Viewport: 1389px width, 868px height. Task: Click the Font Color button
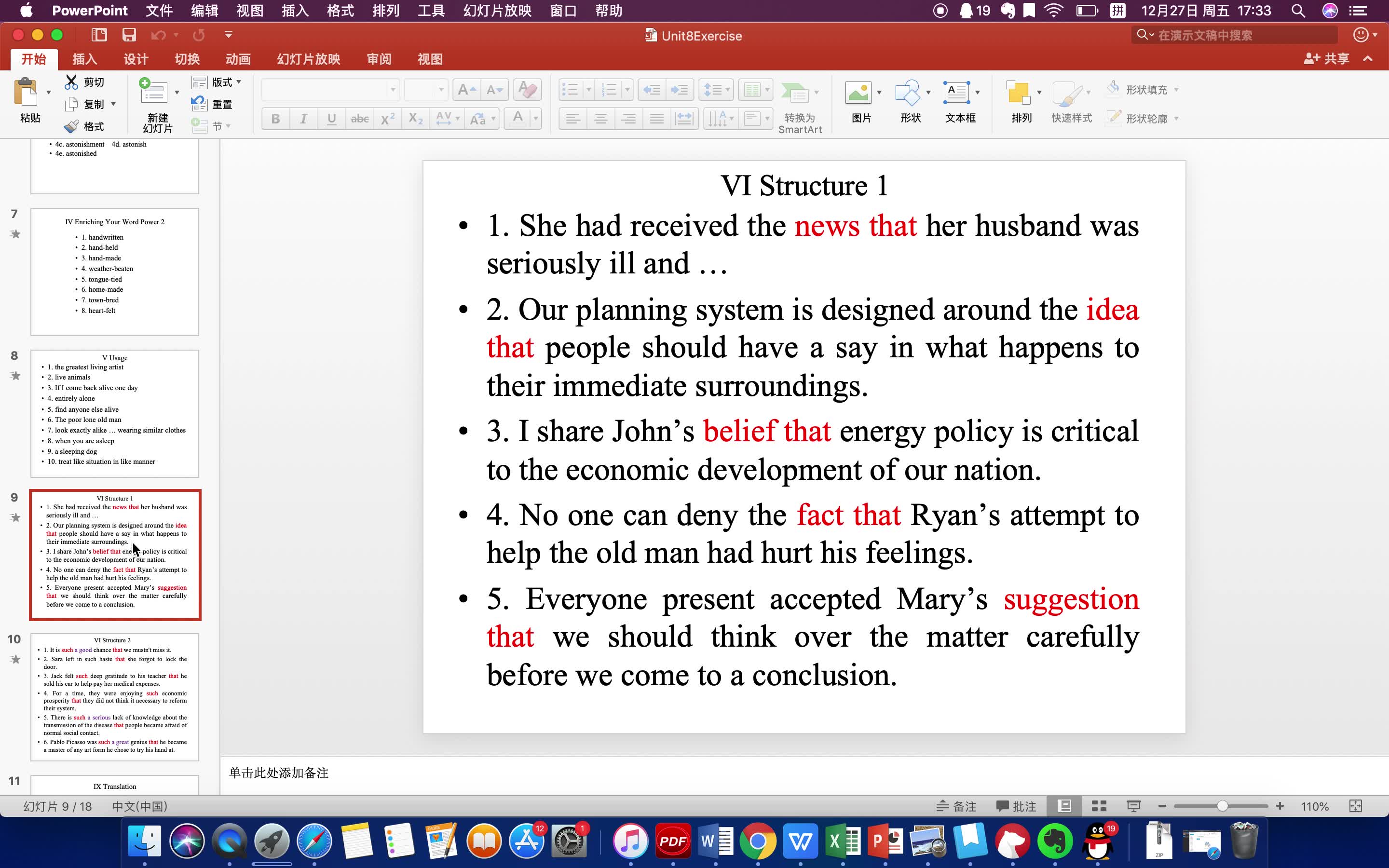[517, 119]
